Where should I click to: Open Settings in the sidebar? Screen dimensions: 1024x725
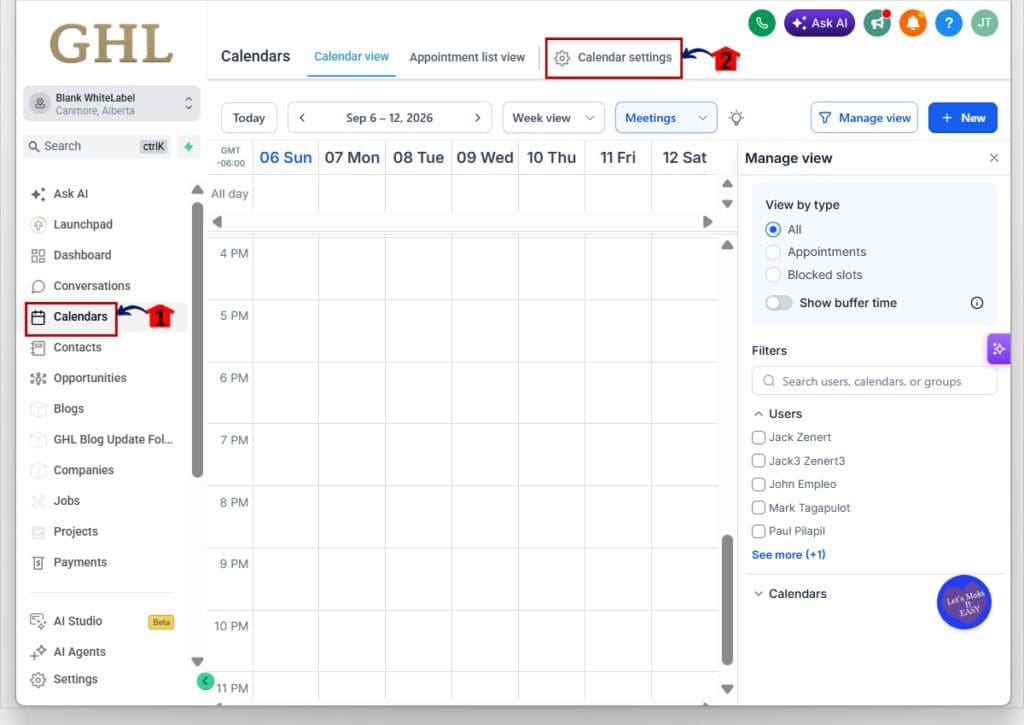point(64,679)
